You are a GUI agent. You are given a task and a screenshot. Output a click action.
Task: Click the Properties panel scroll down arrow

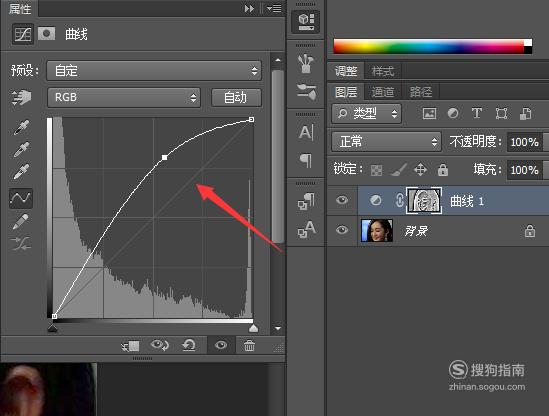tap(278, 328)
